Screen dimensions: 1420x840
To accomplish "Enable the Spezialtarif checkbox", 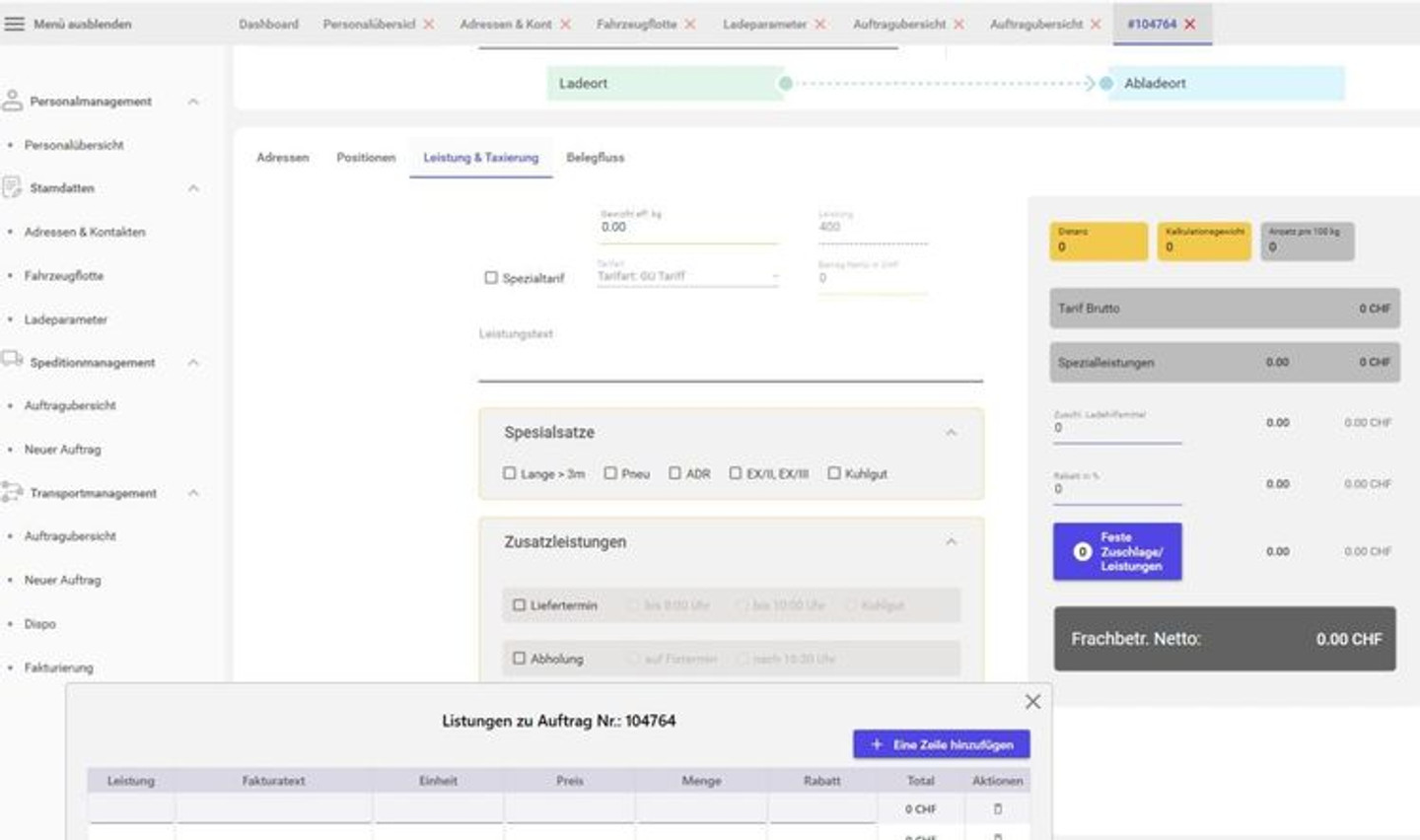I will (491, 278).
